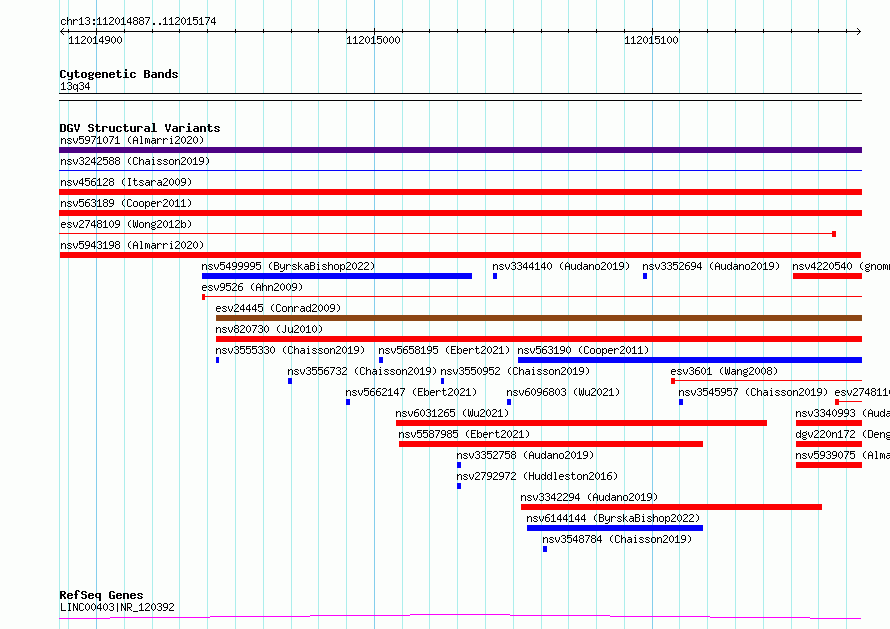Select the red bar under nsv820730
Viewport: 890px width, 629px height.
(x=539, y=339)
